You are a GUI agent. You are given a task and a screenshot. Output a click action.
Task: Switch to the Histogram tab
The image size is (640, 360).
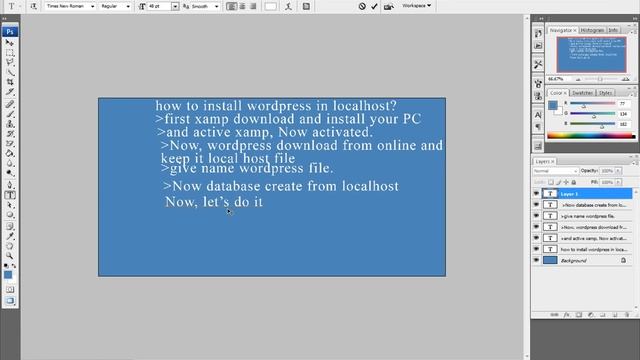point(592,30)
